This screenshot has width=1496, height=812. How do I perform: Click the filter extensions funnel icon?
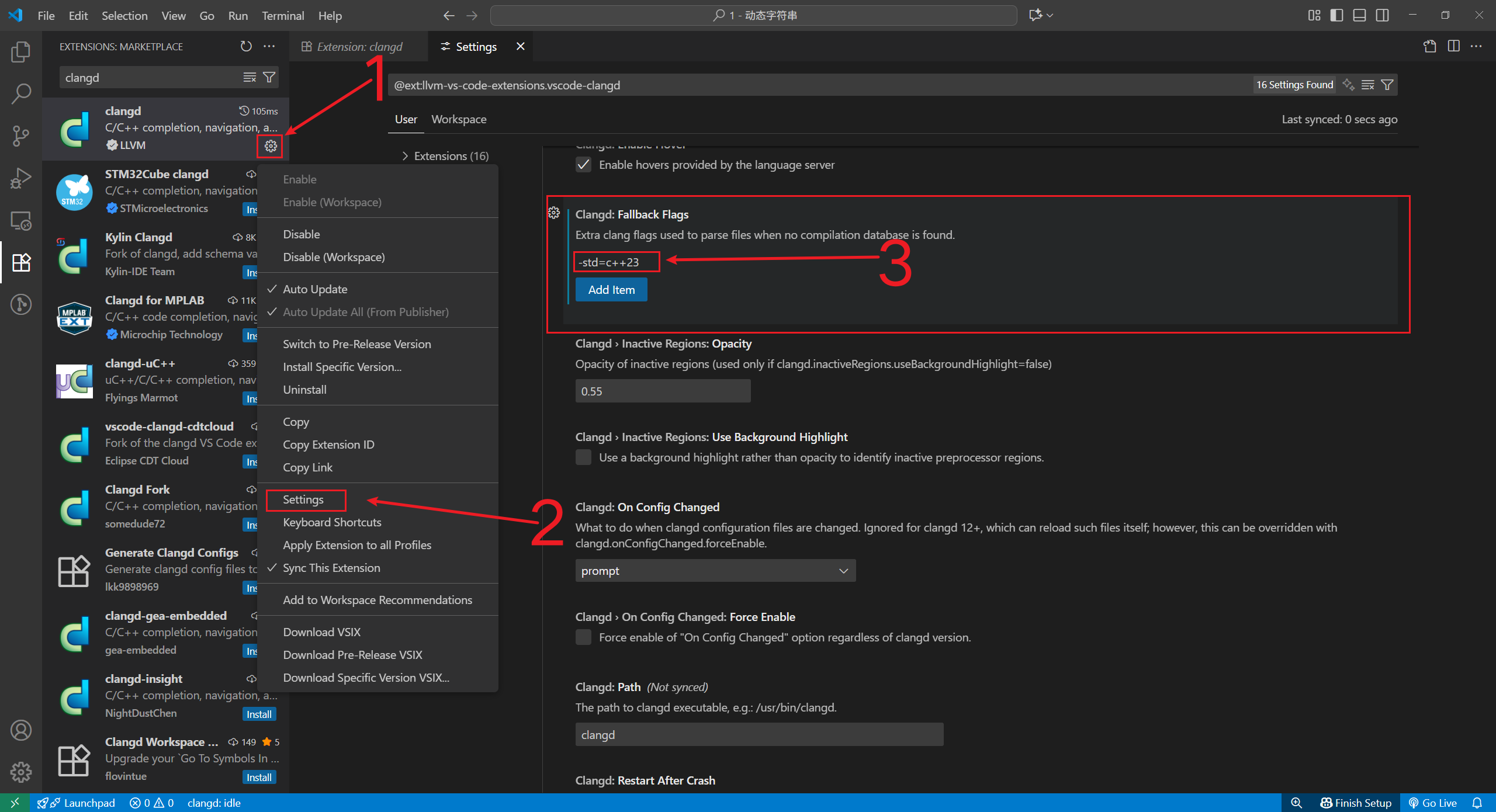pos(269,77)
